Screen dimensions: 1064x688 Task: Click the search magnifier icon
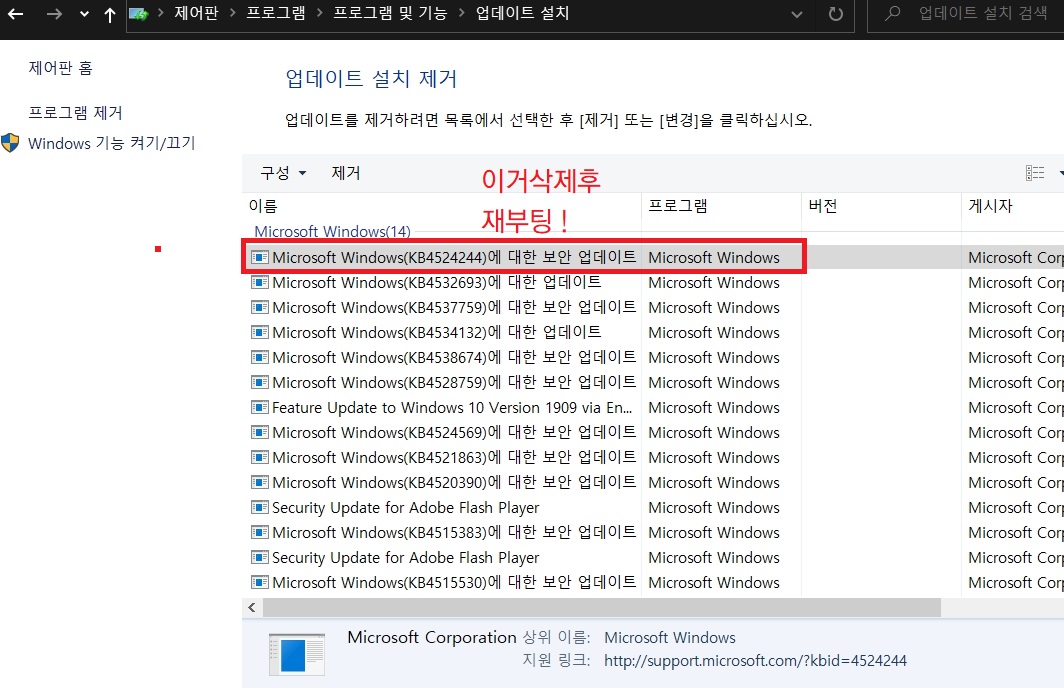(893, 13)
